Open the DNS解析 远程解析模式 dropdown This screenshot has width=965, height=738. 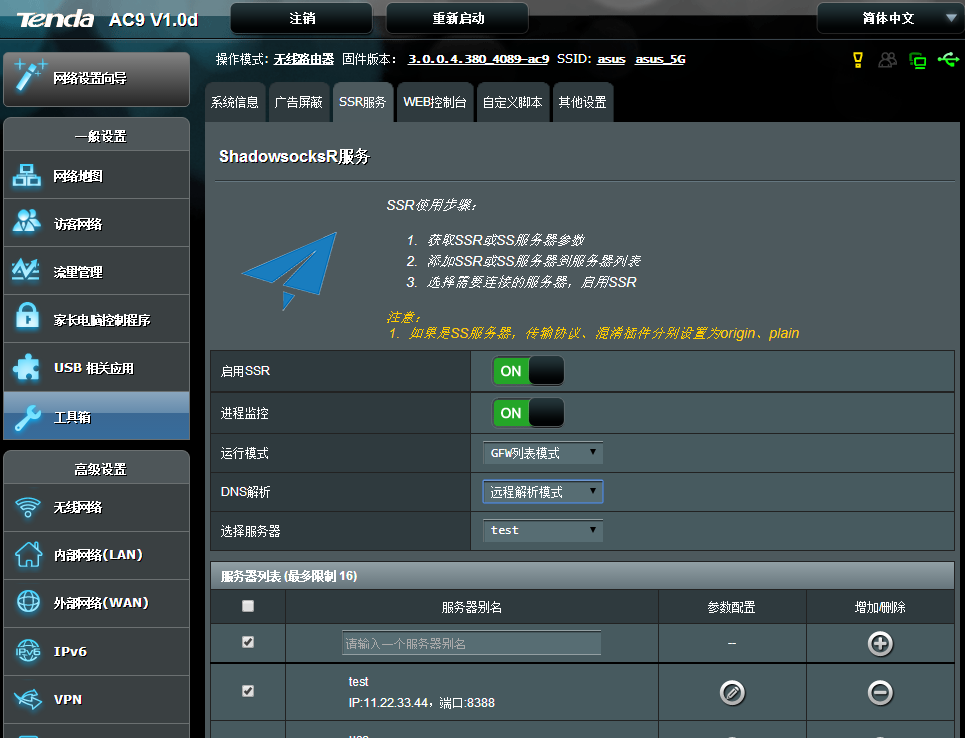pyautogui.click(x=543, y=492)
